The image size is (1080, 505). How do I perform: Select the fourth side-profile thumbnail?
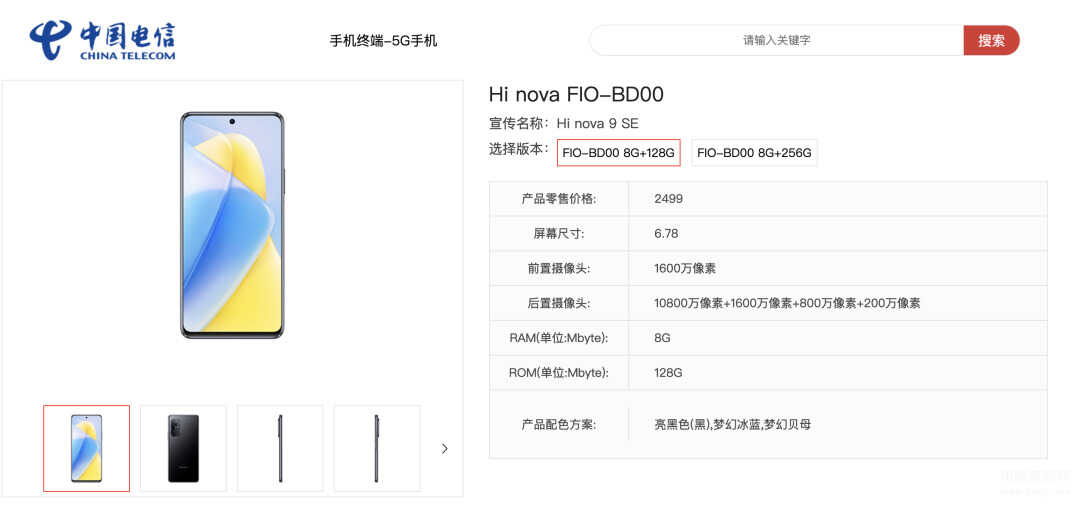[377, 449]
